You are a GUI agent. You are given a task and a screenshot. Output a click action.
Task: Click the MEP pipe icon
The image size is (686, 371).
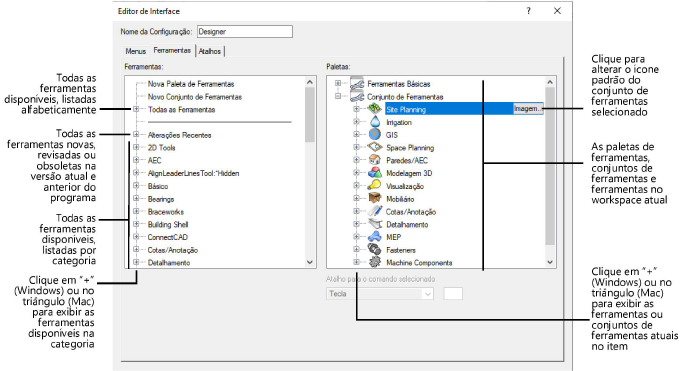click(x=374, y=237)
